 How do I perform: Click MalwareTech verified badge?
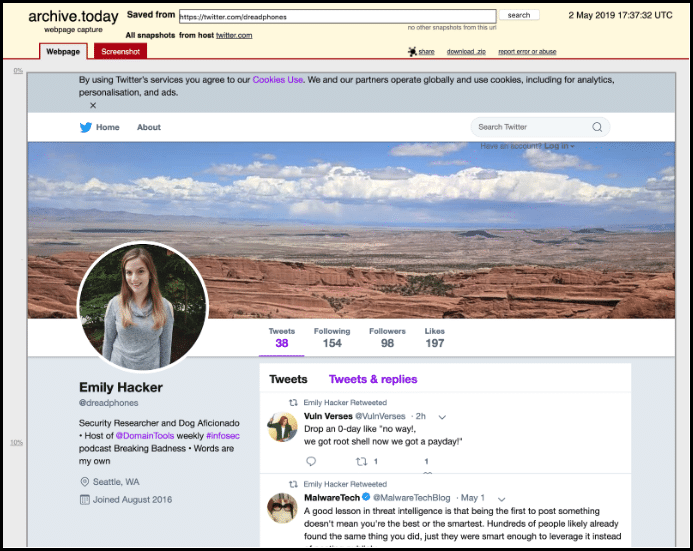pyautogui.click(x=366, y=497)
